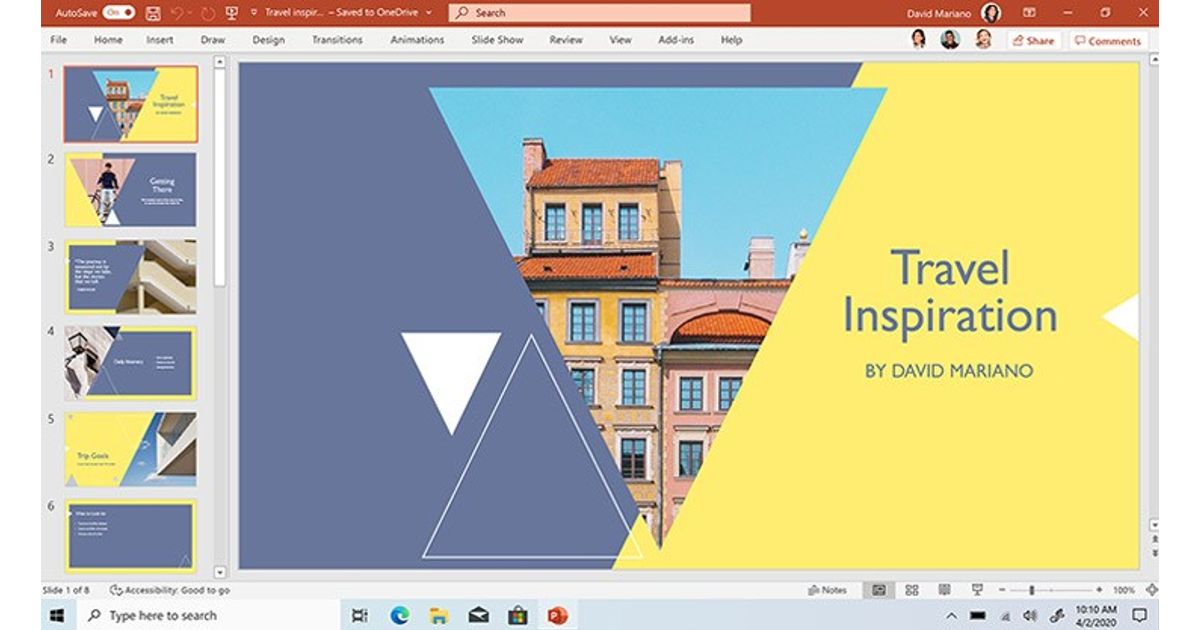Turn off the AutoSave toggle
Image resolution: width=1200 pixels, height=630 pixels.
click(x=118, y=13)
